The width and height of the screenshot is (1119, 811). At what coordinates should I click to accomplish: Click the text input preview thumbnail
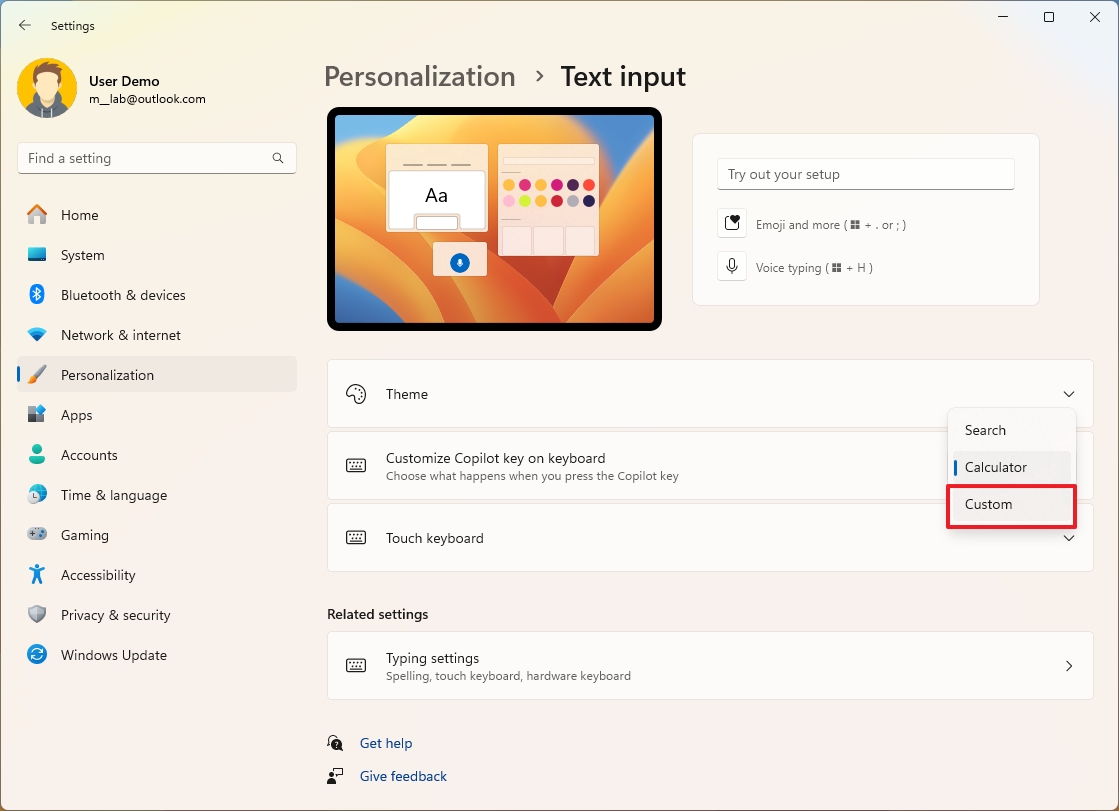point(495,219)
